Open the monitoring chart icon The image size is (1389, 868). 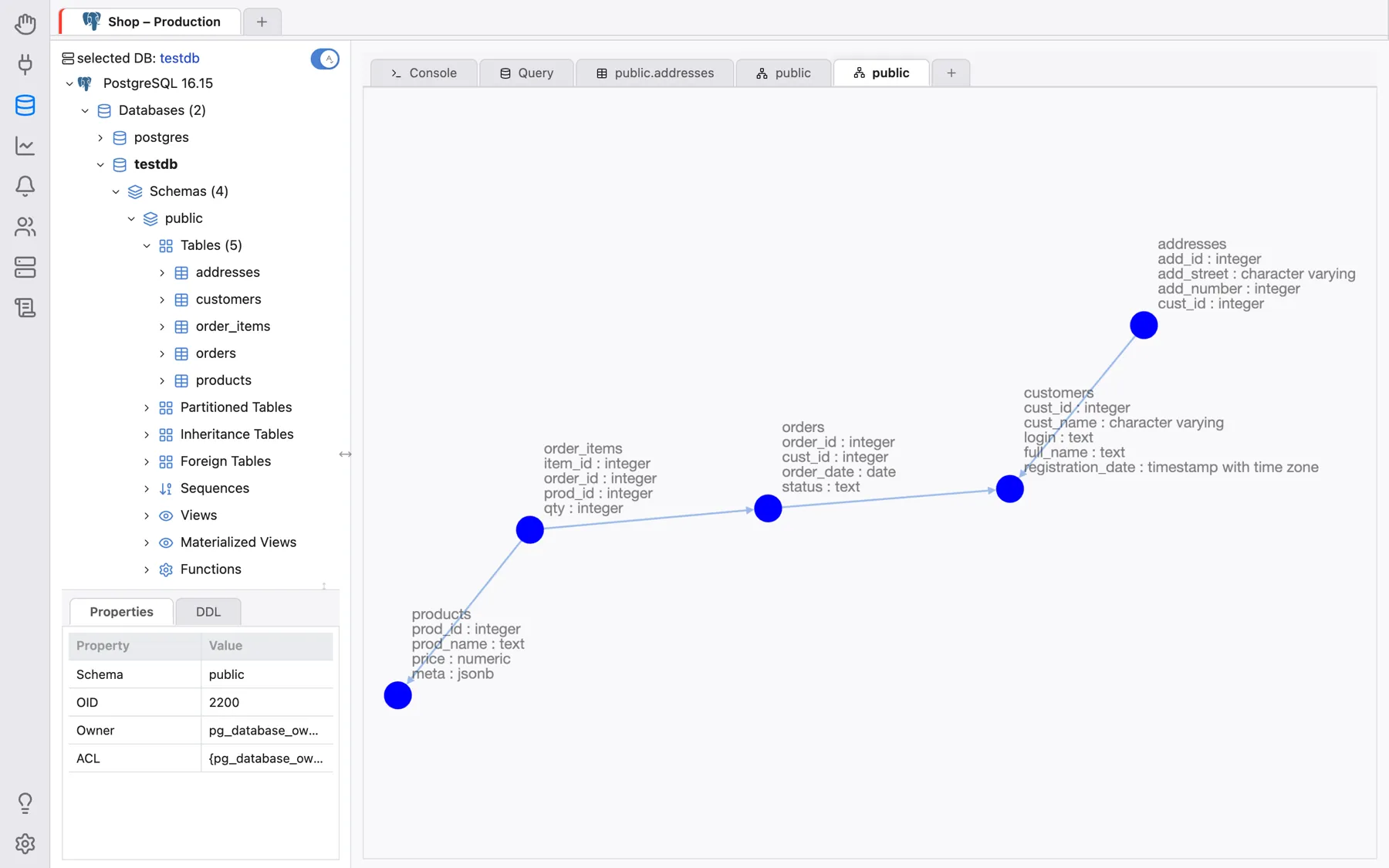pyautogui.click(x=25, y=146)
